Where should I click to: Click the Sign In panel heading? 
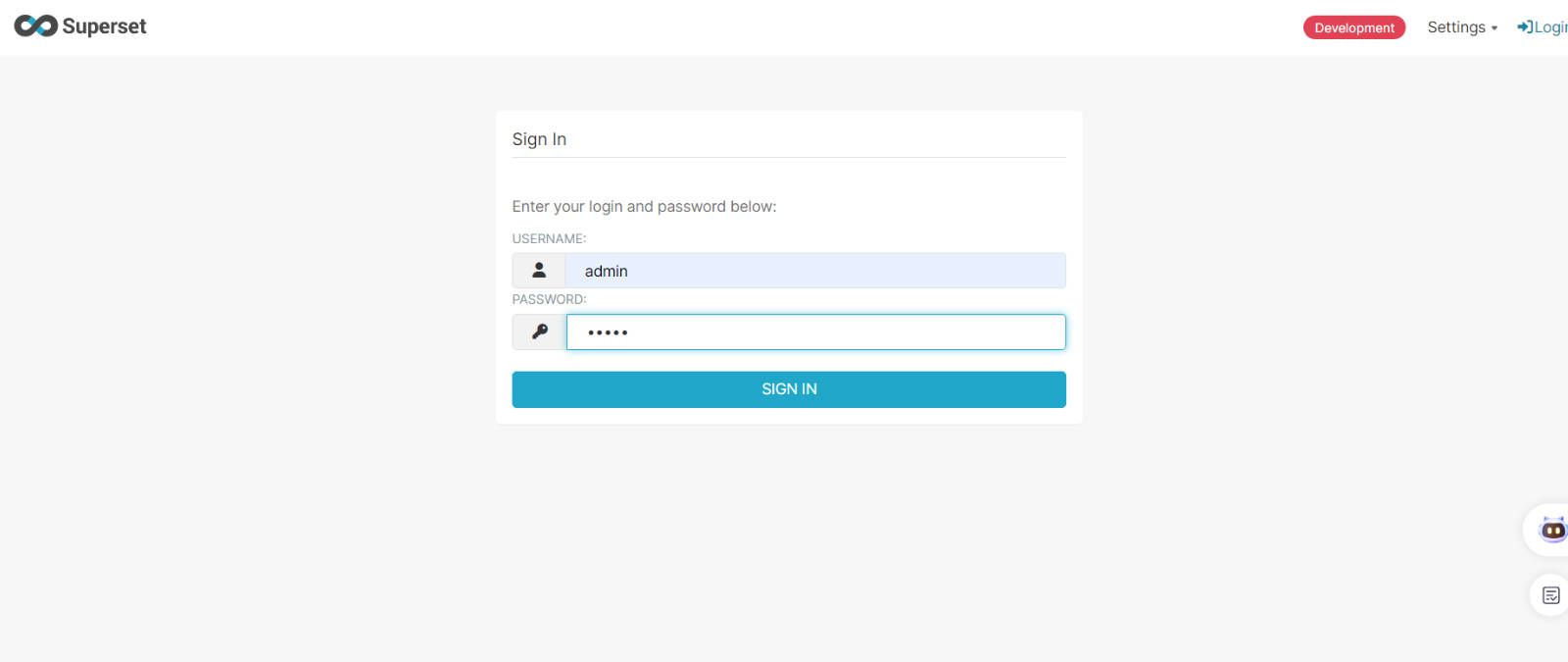click(x=539, y=139)
